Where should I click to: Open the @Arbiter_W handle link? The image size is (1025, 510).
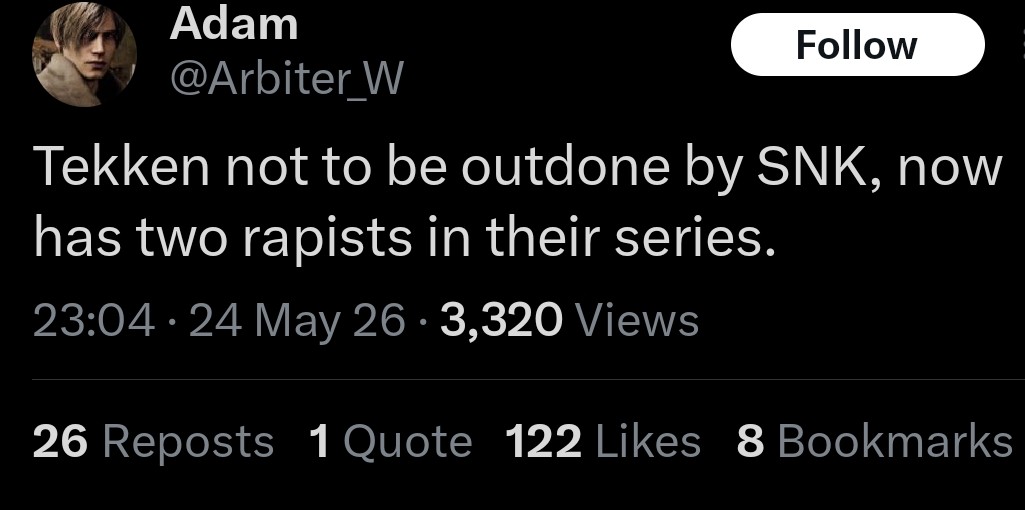point(287,79)
